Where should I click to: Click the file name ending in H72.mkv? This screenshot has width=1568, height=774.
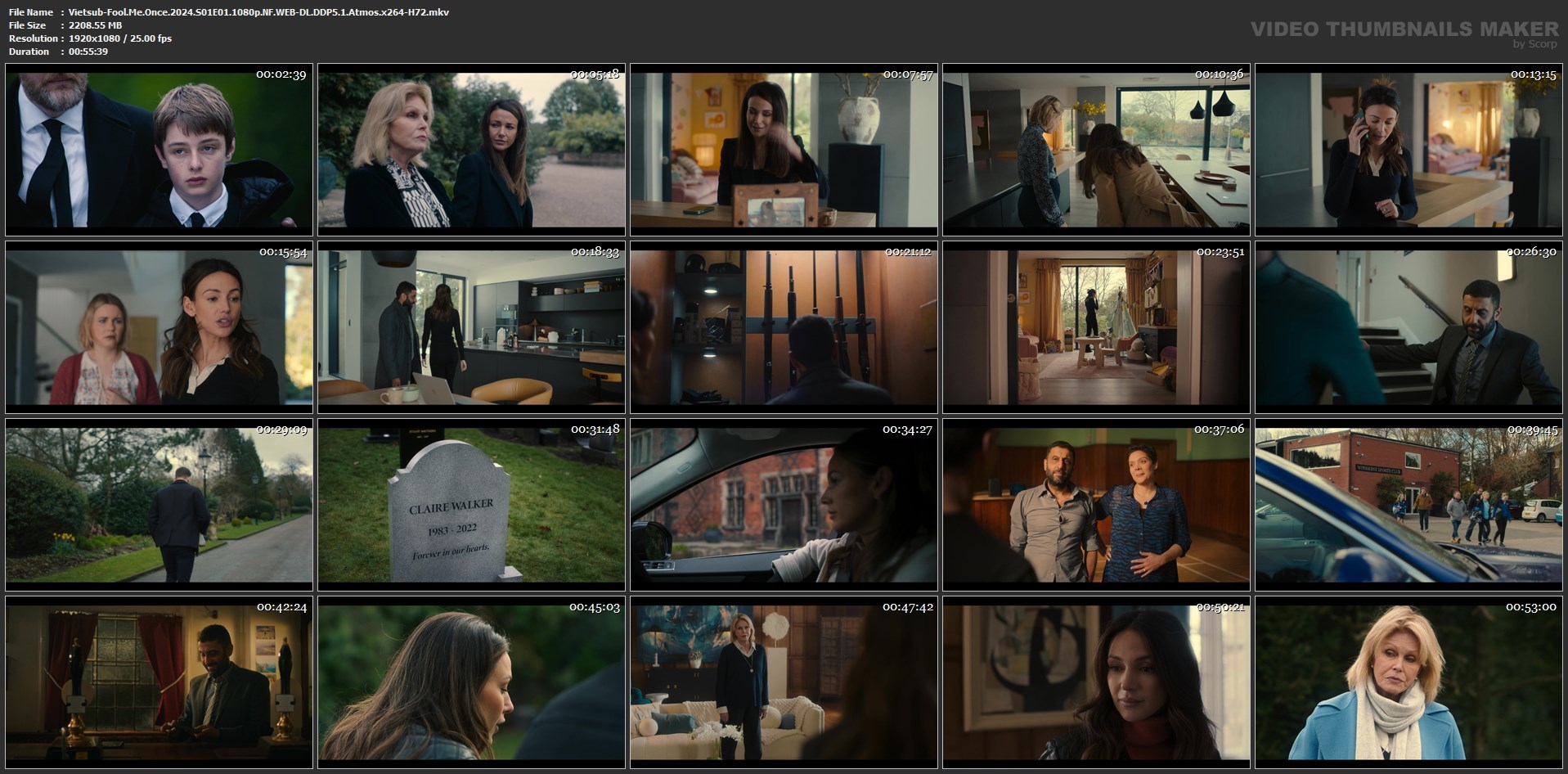[x=258, y=12]
